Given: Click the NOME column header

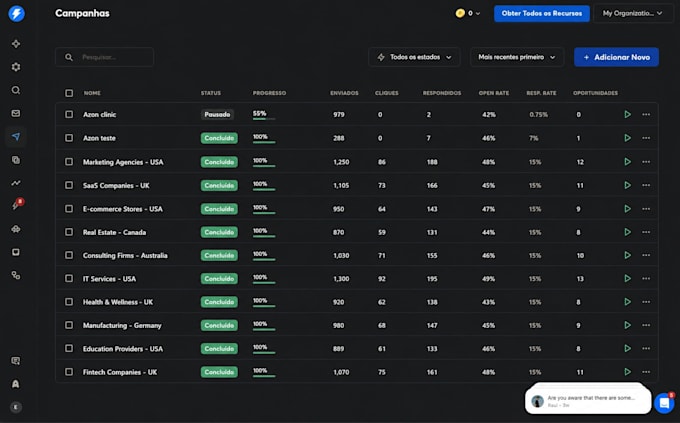Looking at the screenshot, I should pyautogui.click(x=92, y=93).
